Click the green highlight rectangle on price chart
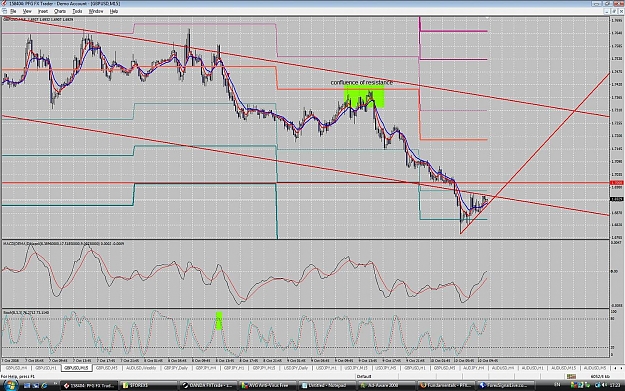This screenshot has height=391, width=625. pos(364,96)
